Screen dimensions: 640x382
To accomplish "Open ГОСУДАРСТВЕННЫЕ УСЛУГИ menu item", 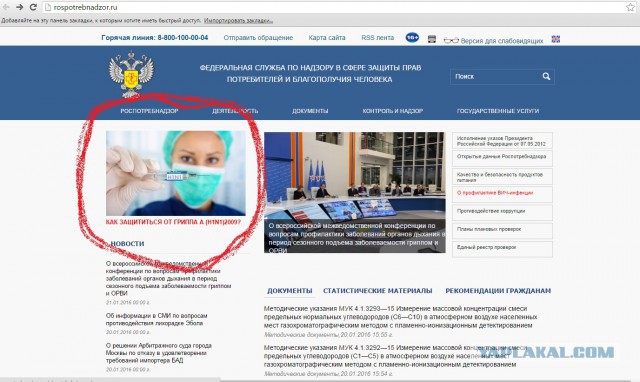I will [498, 111].
